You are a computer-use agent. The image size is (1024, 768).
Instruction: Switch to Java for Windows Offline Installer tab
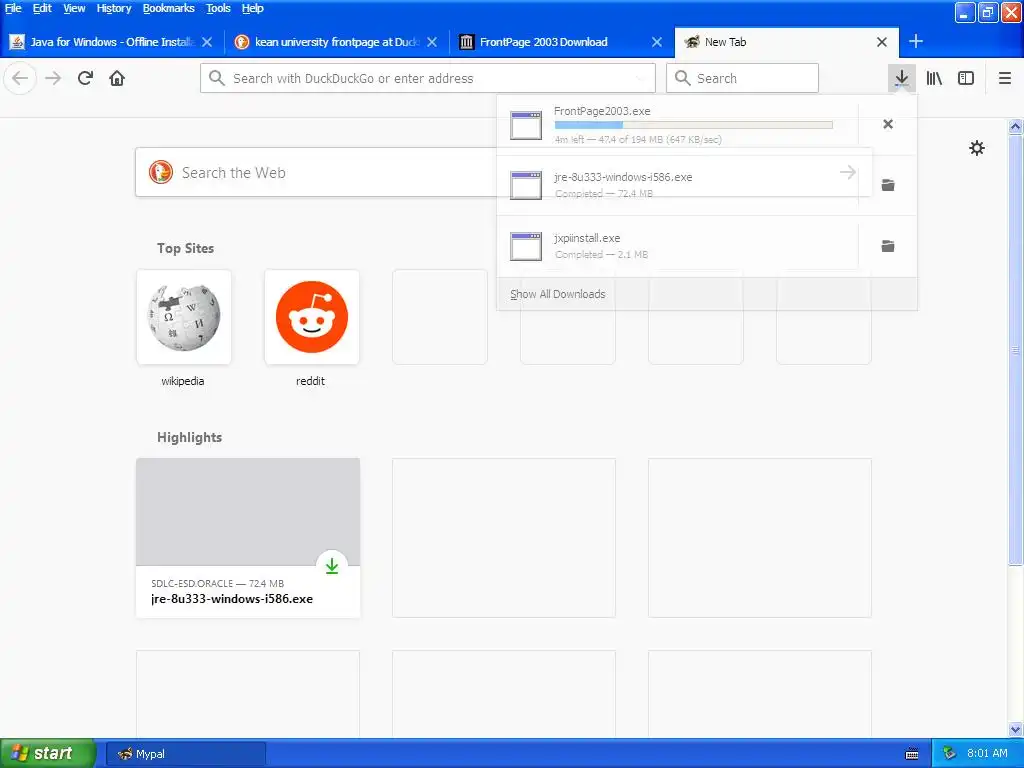point(112,42)
